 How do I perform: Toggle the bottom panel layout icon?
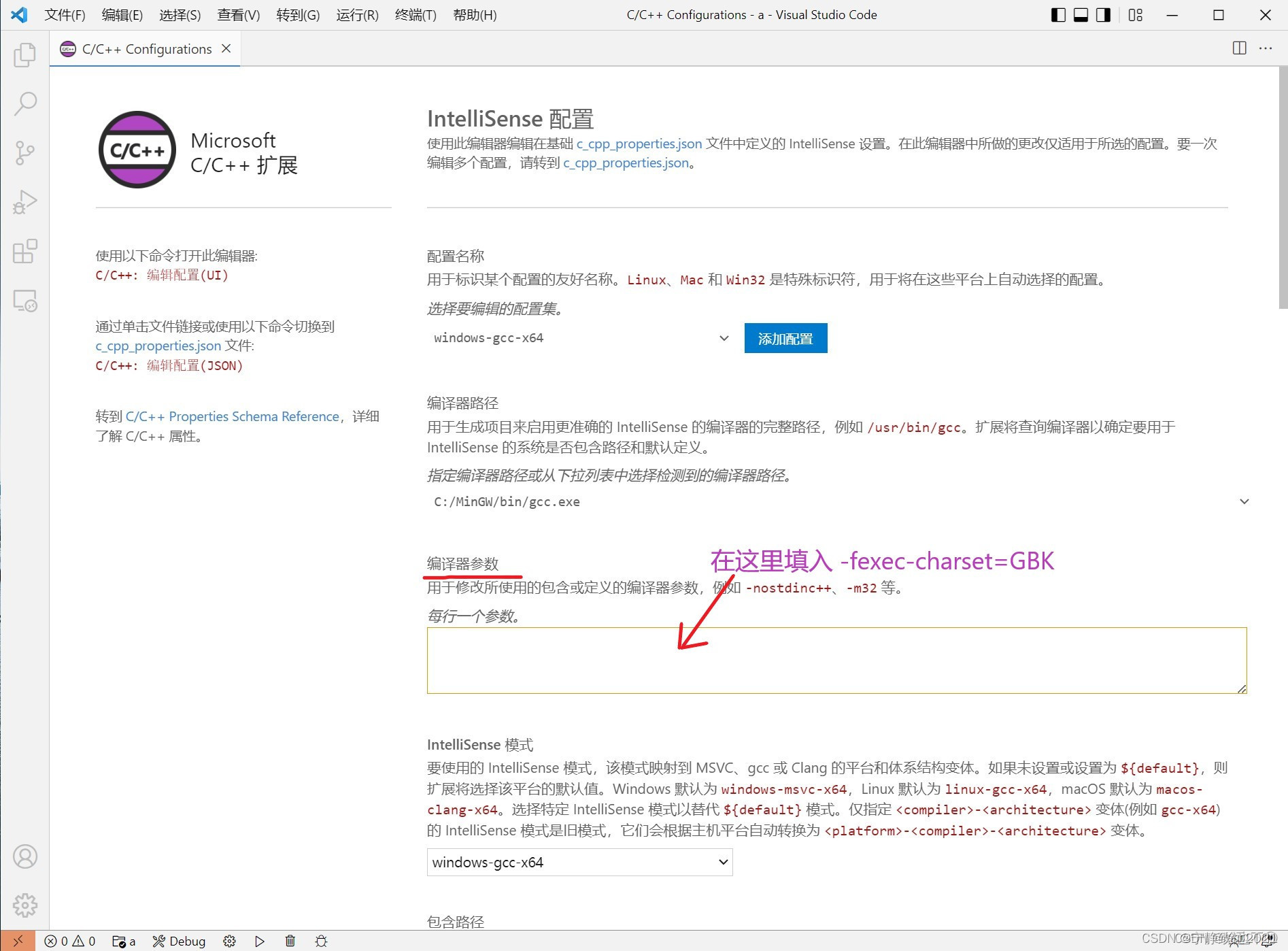(1081, 15)
